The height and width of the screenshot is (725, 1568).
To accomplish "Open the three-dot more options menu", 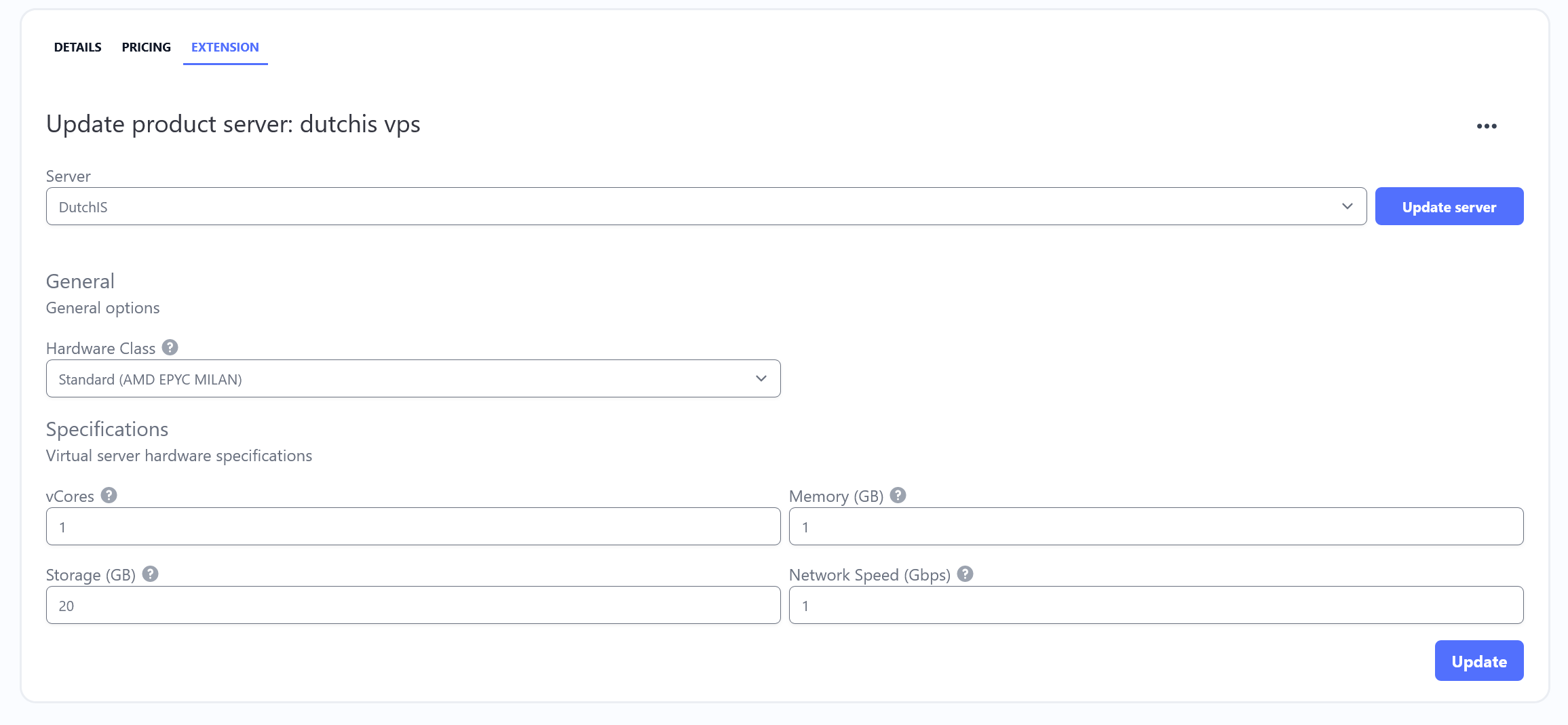I will 1486,126.
